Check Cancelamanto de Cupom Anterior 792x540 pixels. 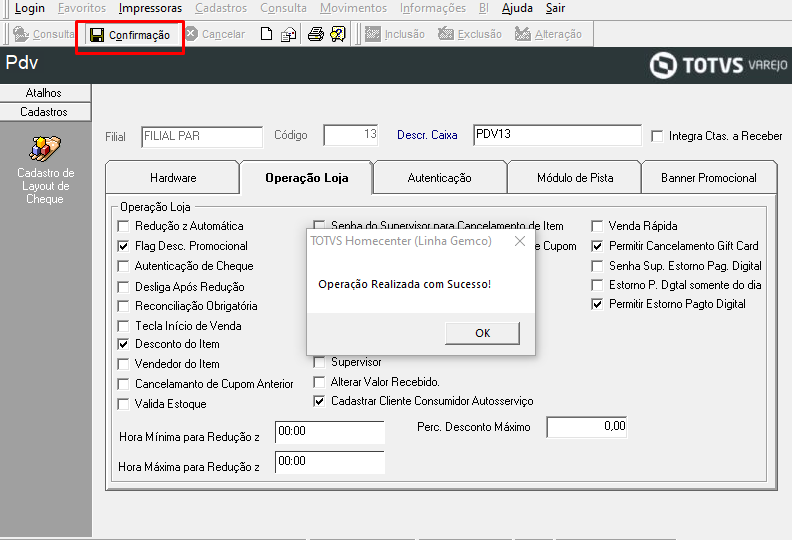(123, 384)
